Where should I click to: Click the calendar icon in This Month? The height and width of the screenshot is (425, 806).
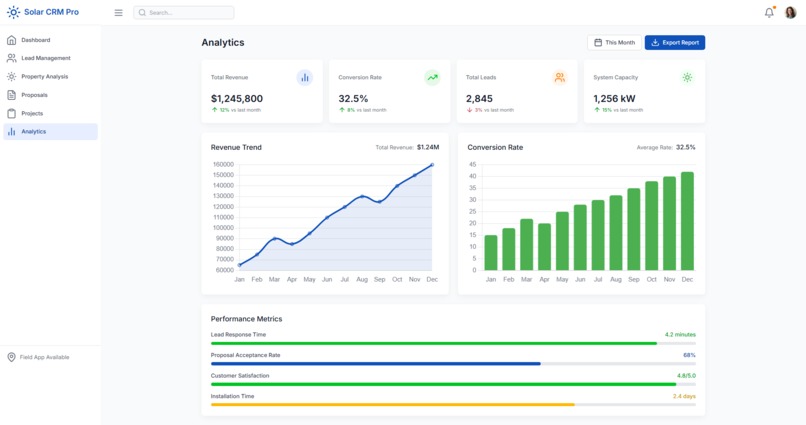598,43
